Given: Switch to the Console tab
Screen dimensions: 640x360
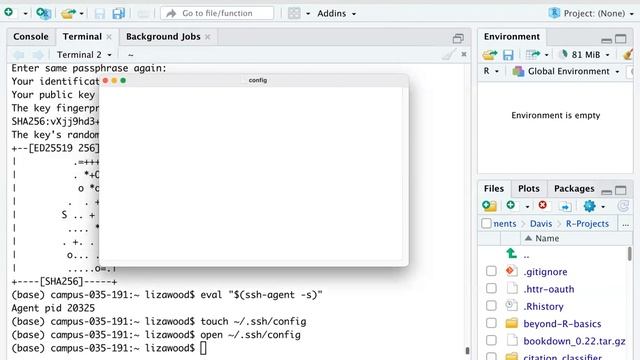Looking at the screenshot, I should click(x=31, y=37).
